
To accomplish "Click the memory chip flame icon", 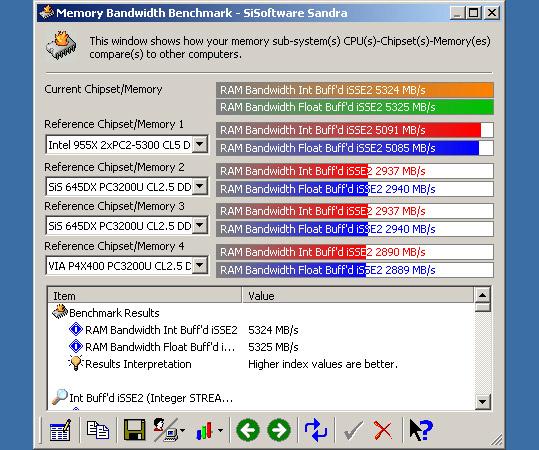I will point(61,45).
